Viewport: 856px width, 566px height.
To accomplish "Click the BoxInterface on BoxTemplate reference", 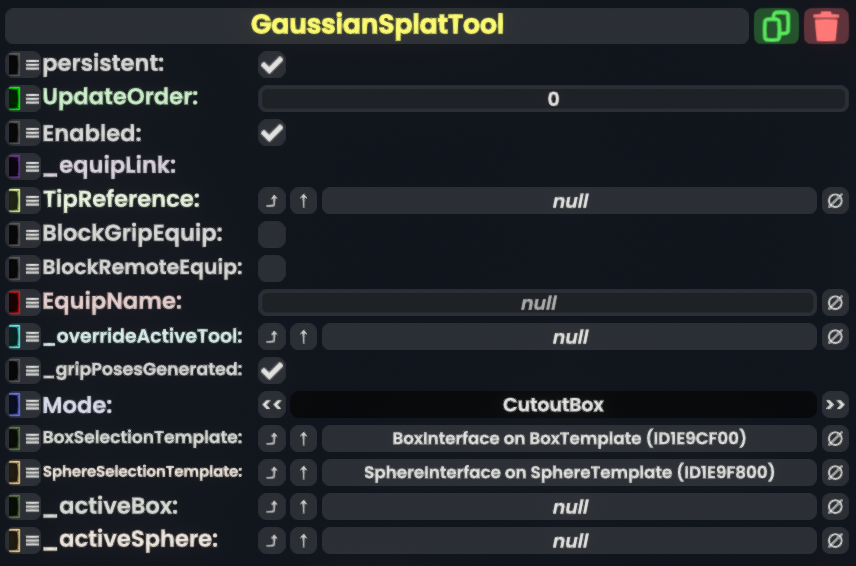I will coord(569,439).
